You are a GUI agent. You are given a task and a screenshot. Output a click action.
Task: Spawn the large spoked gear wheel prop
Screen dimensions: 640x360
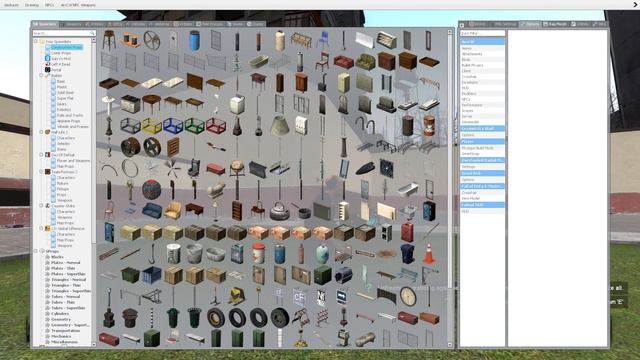tap(151, 41)
